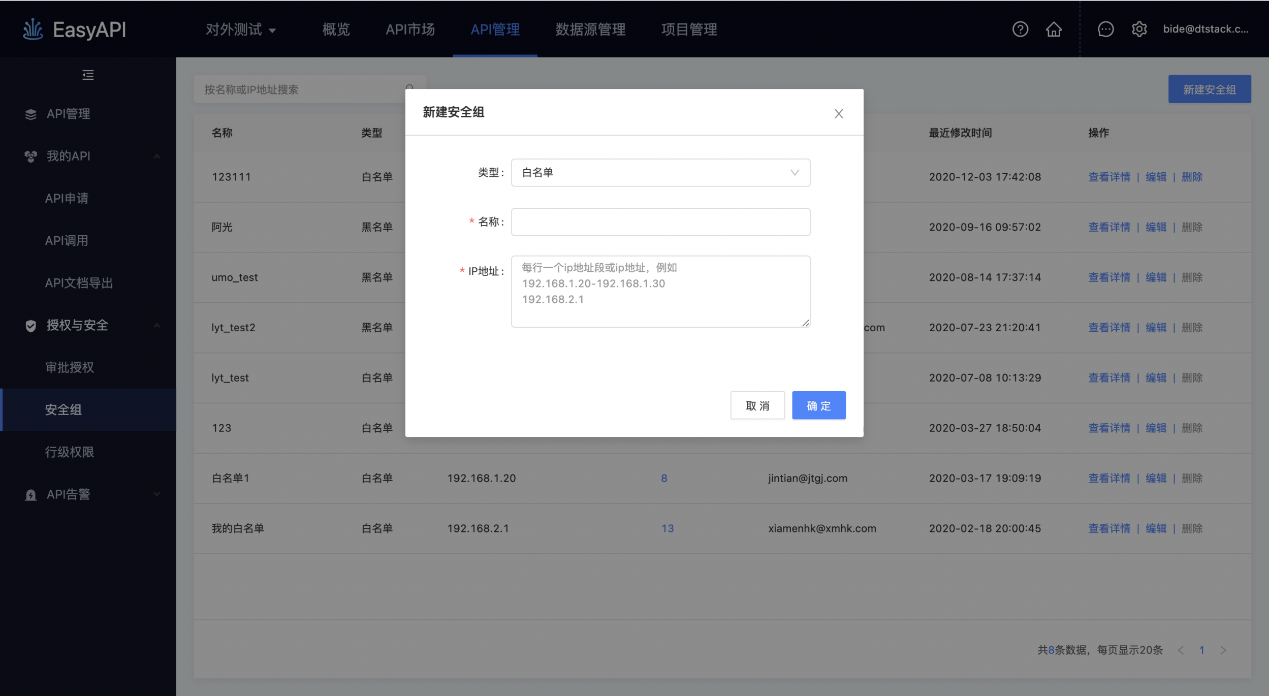The image size is (1269, 696).
Task: Open the message bubble icon
Action: tap(1106, 29)
